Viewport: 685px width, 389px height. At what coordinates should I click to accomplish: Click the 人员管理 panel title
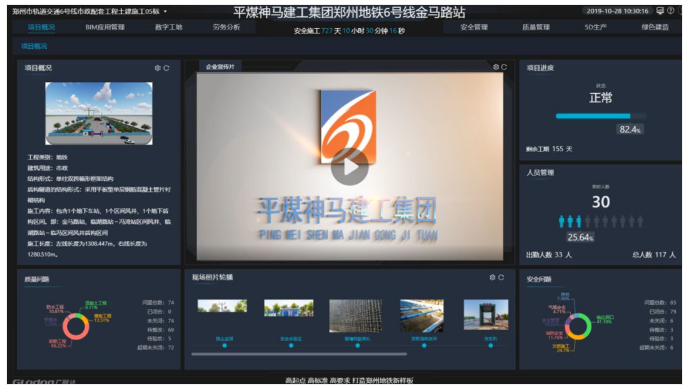point(540,173)
